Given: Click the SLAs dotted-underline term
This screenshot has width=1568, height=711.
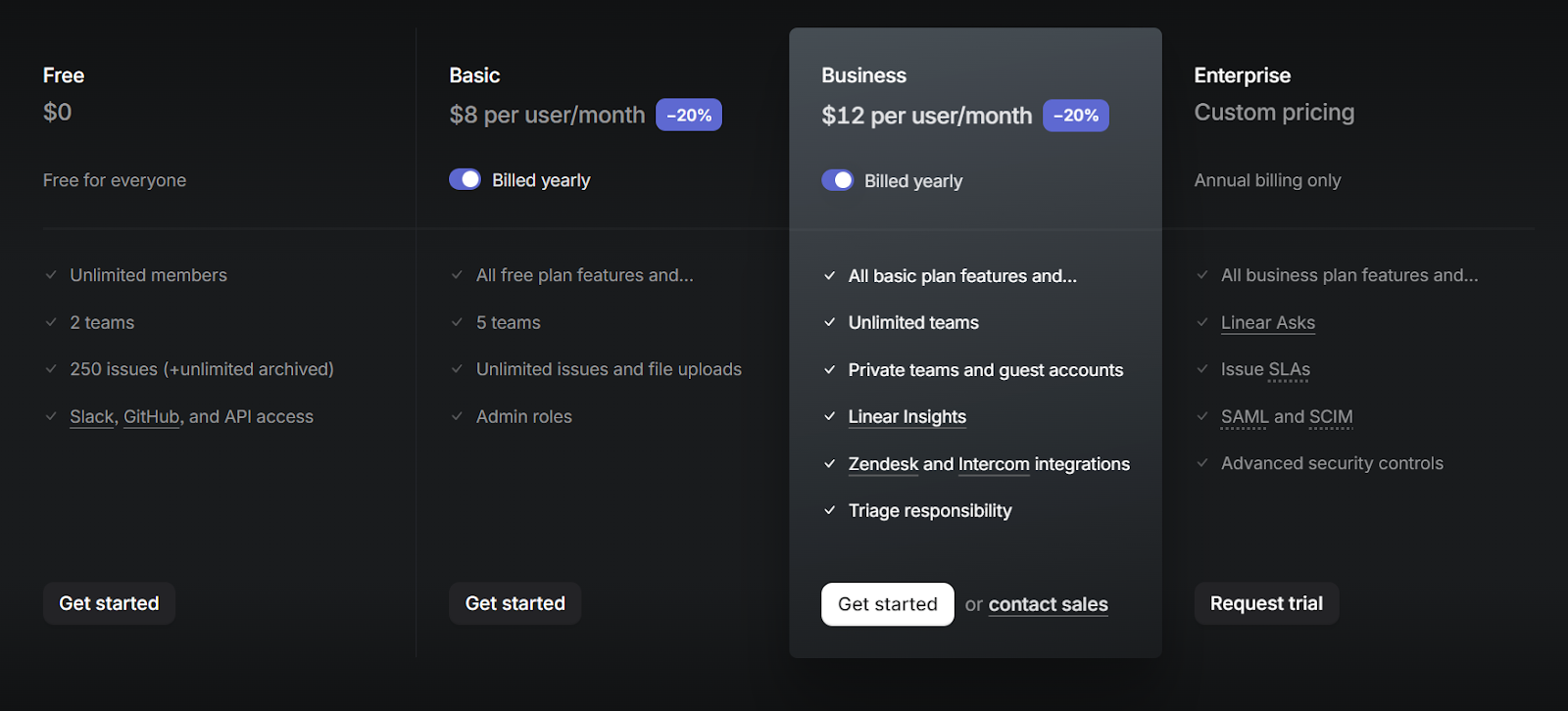Looking at the screenshot, I should point(1289,370).
